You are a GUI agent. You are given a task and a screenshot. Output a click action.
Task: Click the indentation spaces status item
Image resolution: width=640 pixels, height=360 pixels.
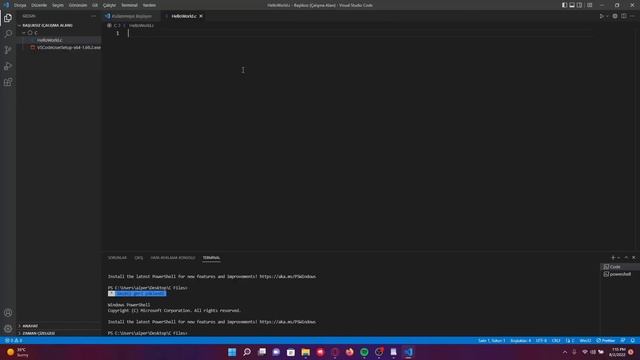tap(520, 340)
